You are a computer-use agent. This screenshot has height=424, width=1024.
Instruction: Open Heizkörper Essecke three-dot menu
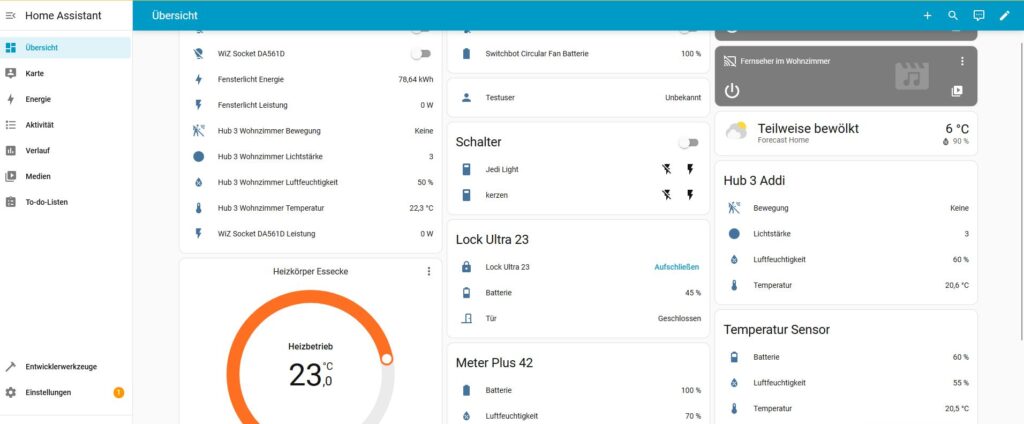429,271
